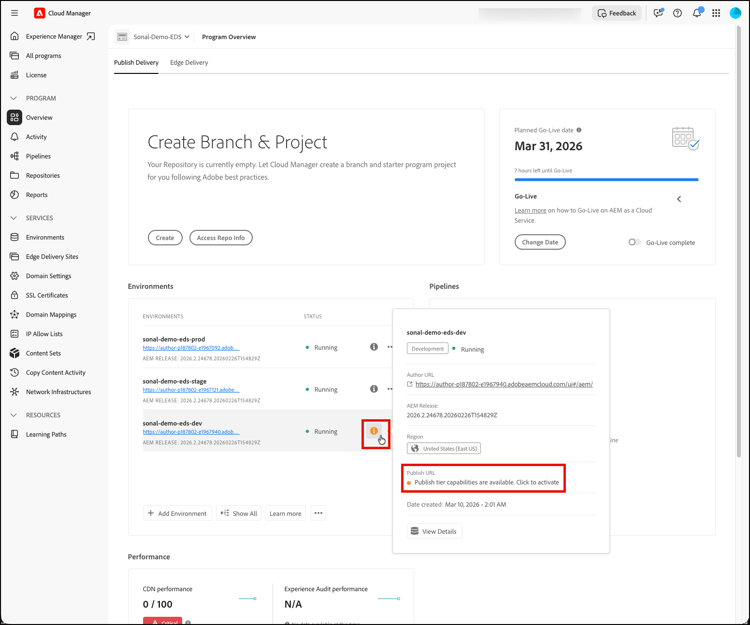Open the ellipsis menu beside Learn more

tap(318, 513)
